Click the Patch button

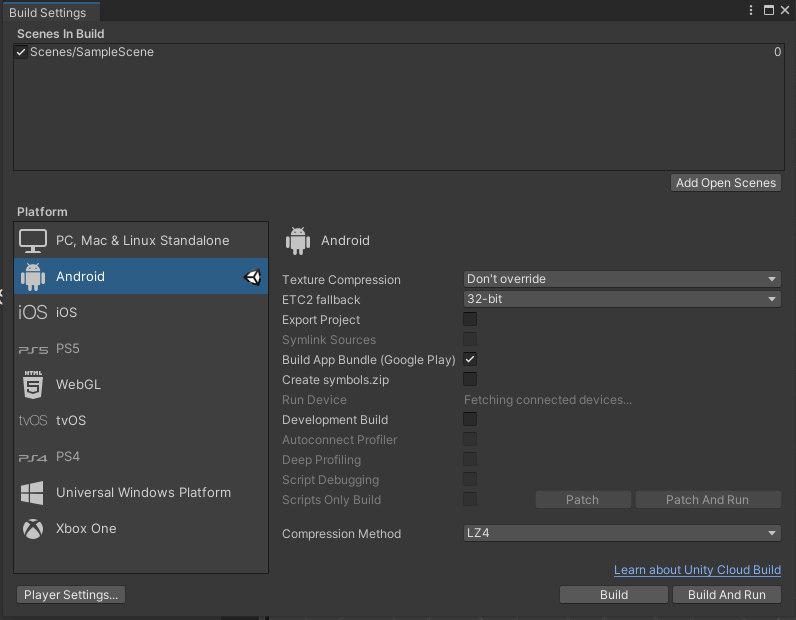(583, 500)
